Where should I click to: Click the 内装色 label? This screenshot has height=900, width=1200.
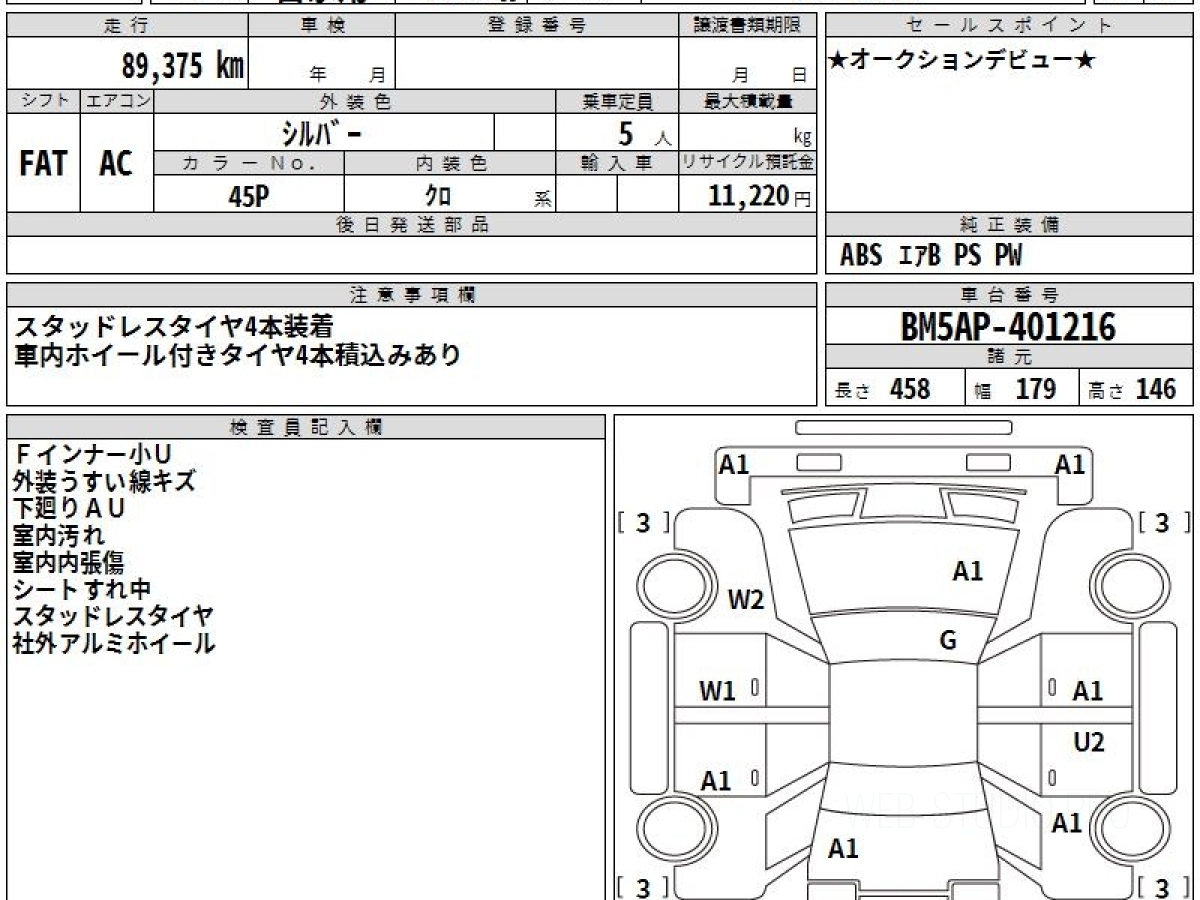(x=450, y=163)
